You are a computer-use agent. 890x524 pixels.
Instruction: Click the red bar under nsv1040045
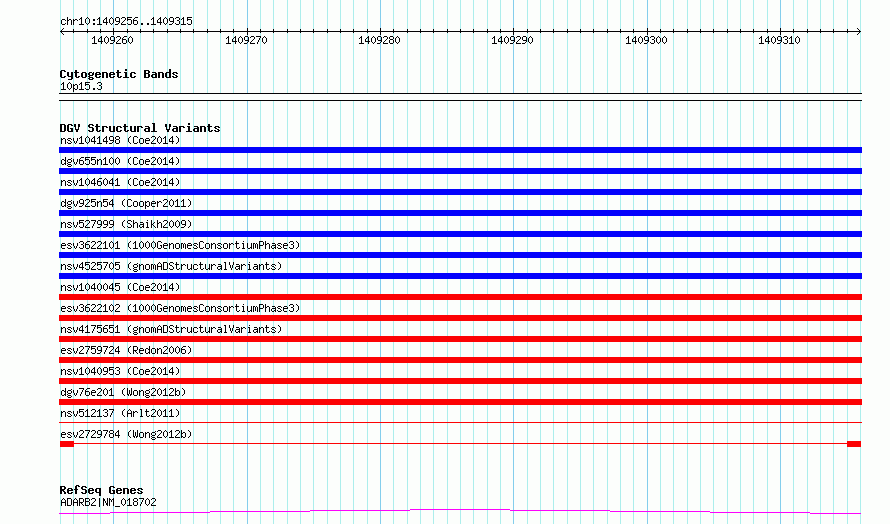(x=460, y=297)
